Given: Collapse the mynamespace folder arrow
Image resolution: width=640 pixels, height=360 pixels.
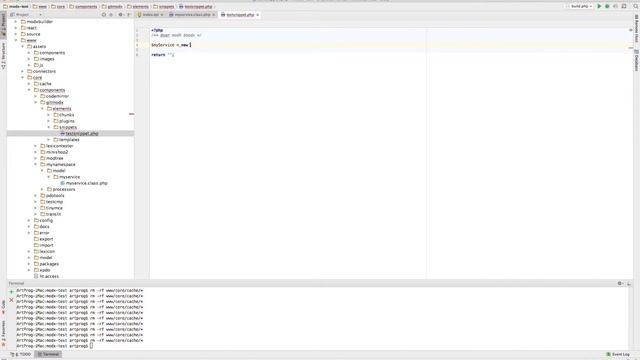Looking at the screenshot, I should point(36,164).
